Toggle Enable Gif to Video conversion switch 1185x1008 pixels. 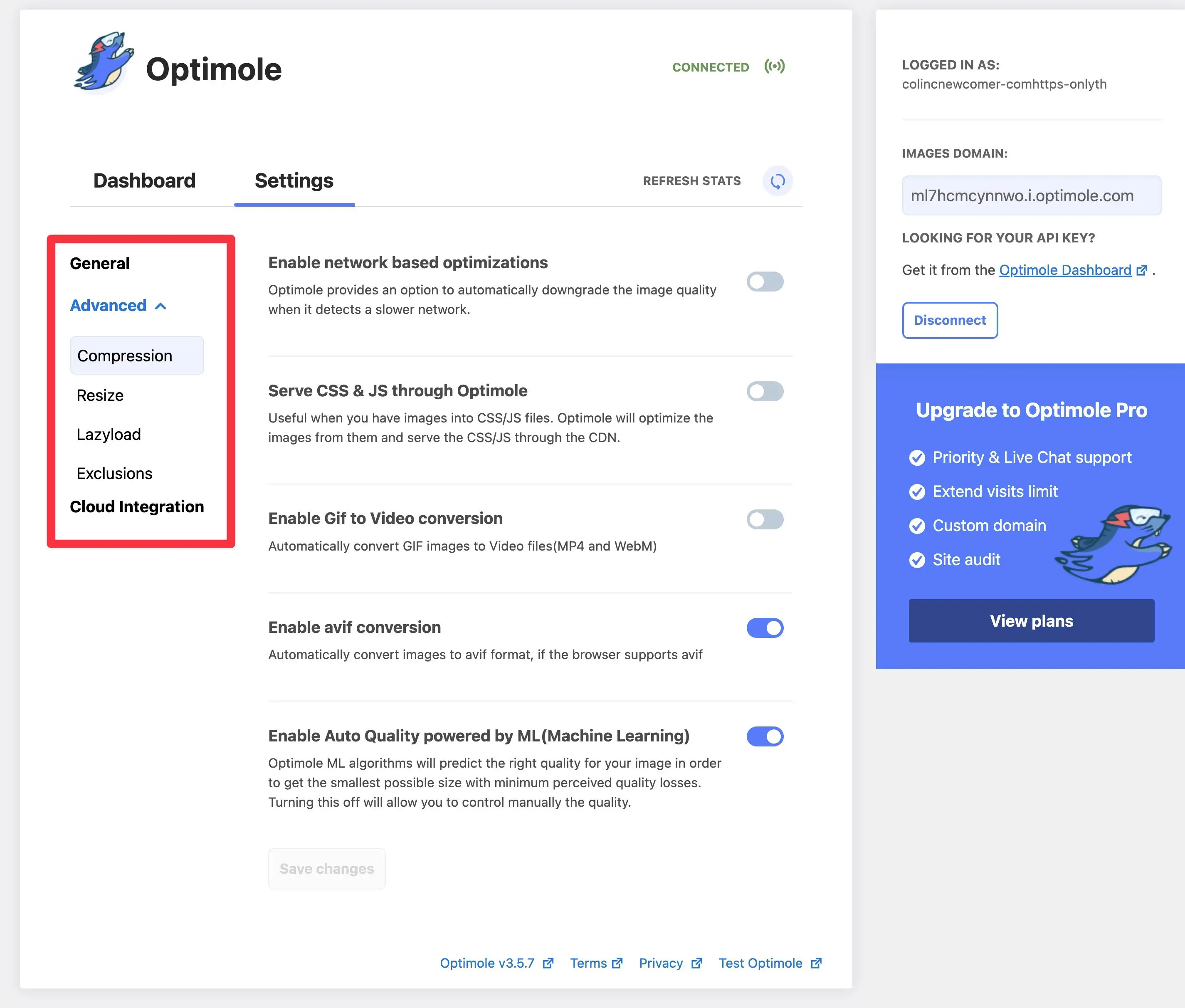(766, 519)
